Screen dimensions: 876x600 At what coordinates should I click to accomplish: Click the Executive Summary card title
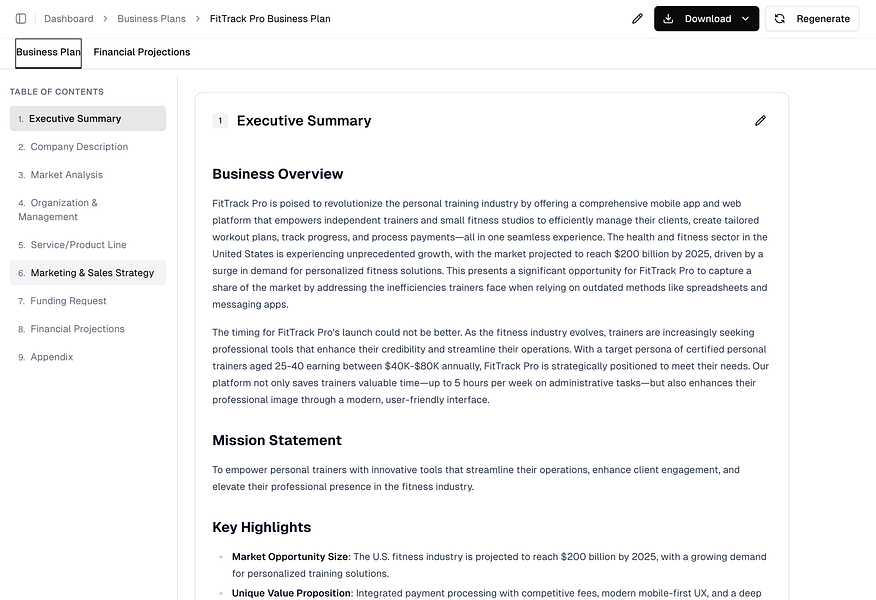[304, 121]
